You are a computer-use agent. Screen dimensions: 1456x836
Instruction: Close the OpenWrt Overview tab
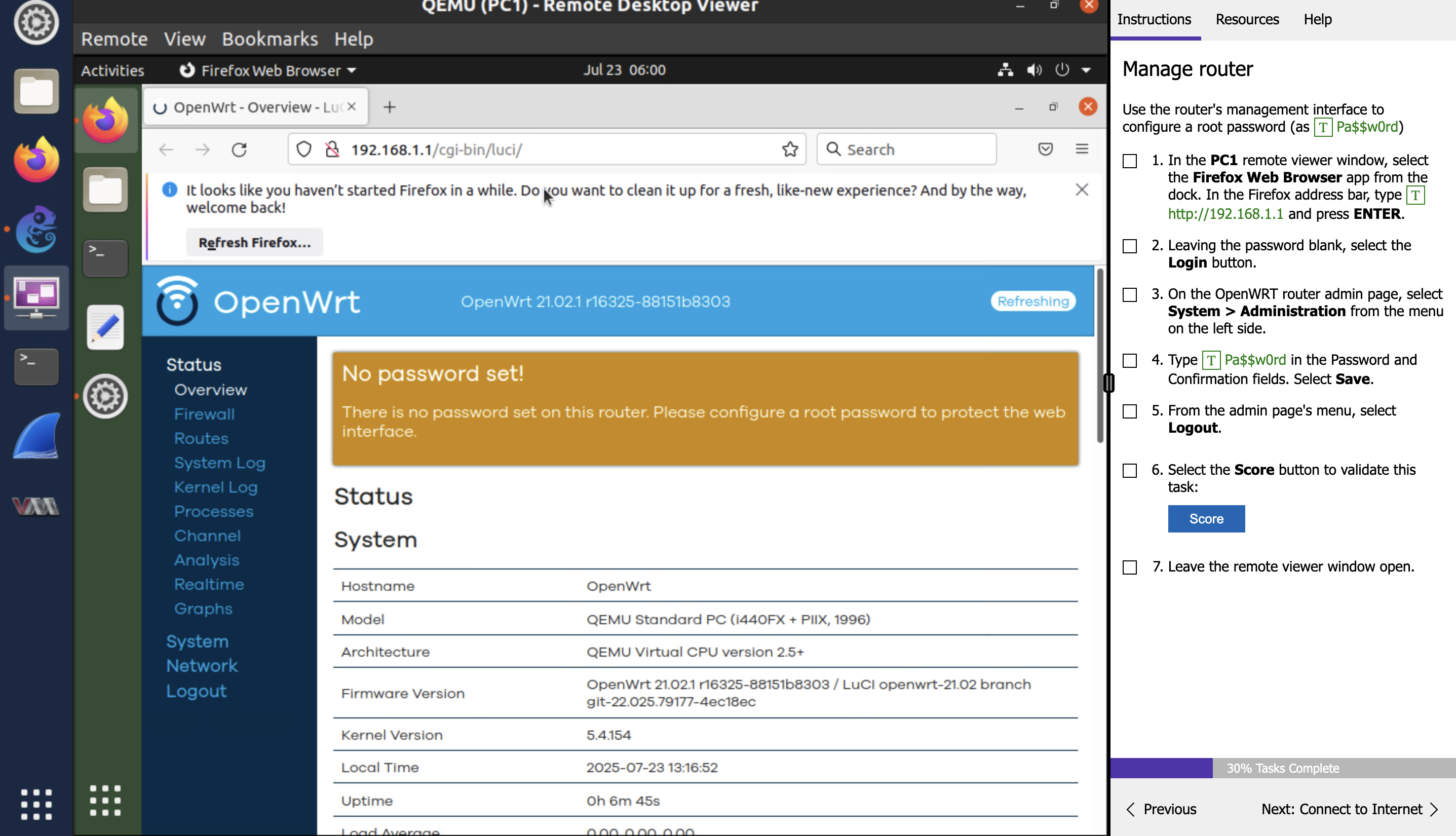click(352, 107)
